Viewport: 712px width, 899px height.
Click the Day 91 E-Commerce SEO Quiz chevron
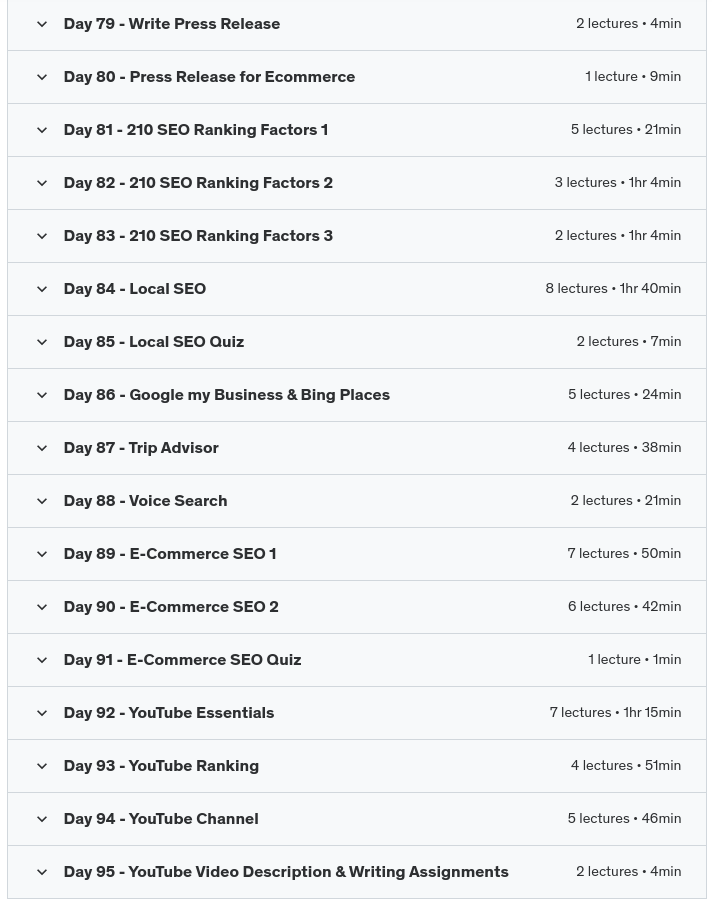click(42, 660)
